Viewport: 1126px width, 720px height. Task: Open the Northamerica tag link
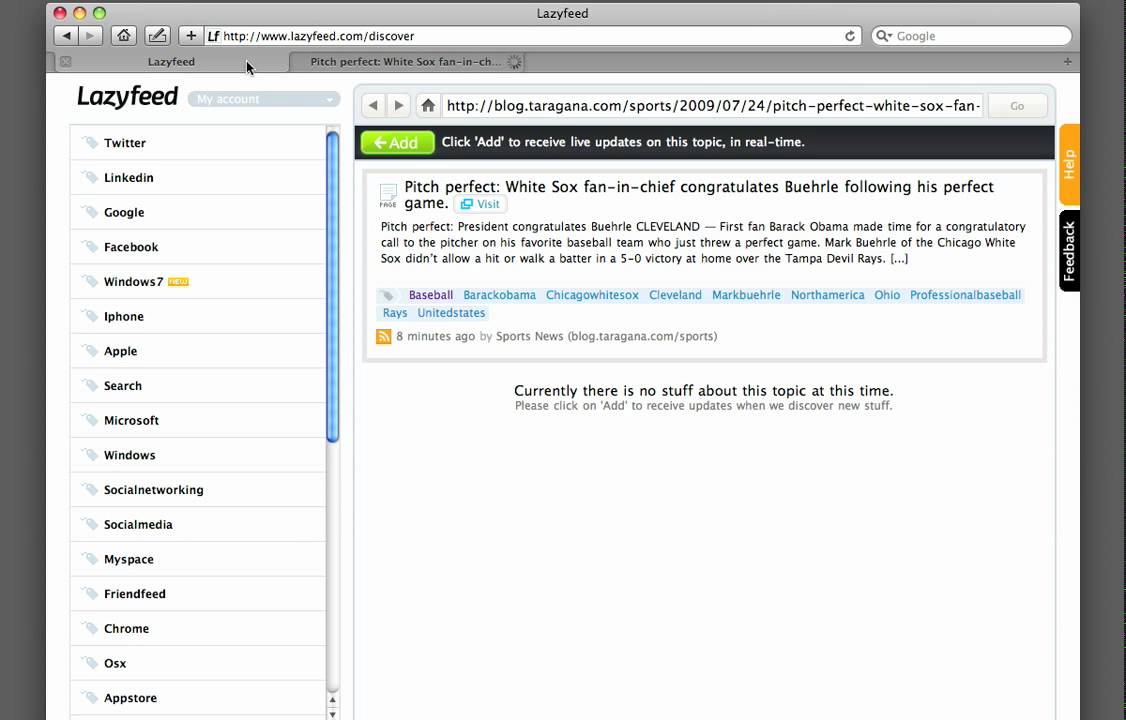pyautogui.click(x=827, y=295)
